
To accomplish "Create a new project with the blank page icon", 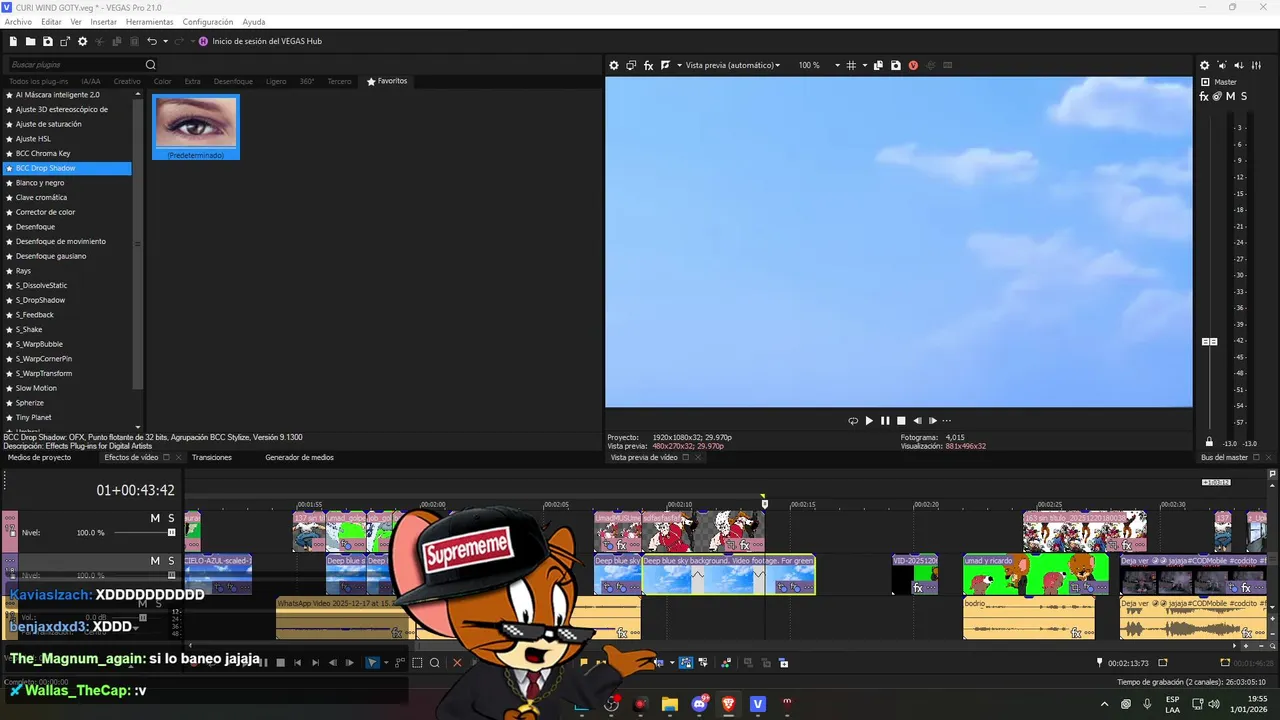I will tap(14, 41).
